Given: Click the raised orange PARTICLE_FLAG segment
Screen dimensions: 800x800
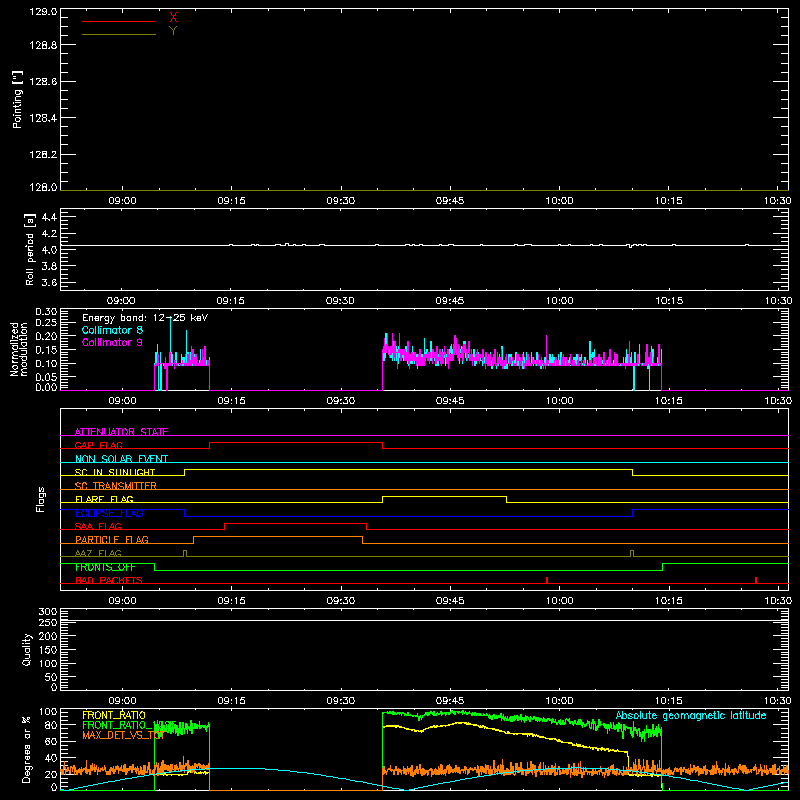Looking at the screenshot, I should coord(278,537).
